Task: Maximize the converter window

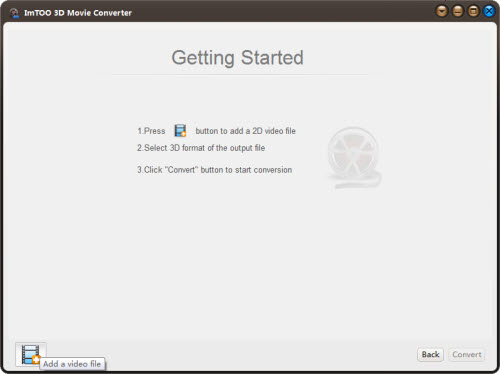Action: (473, 11)
